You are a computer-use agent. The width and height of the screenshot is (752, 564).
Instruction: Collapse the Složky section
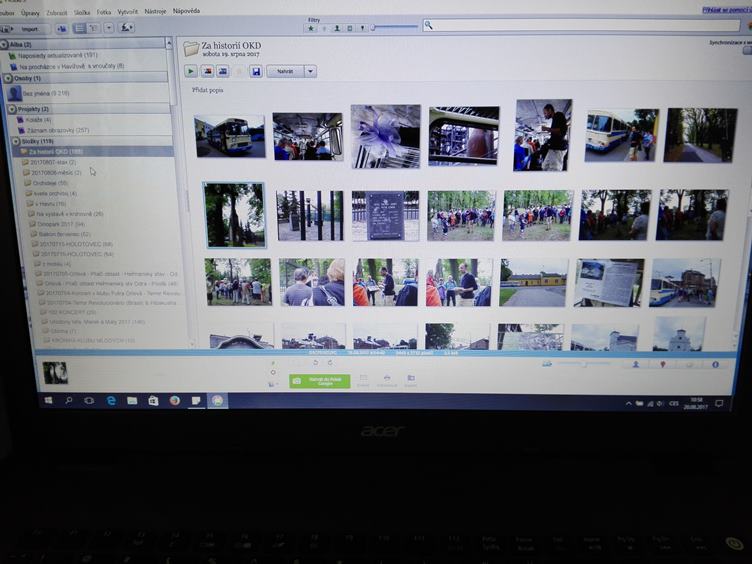17,141
